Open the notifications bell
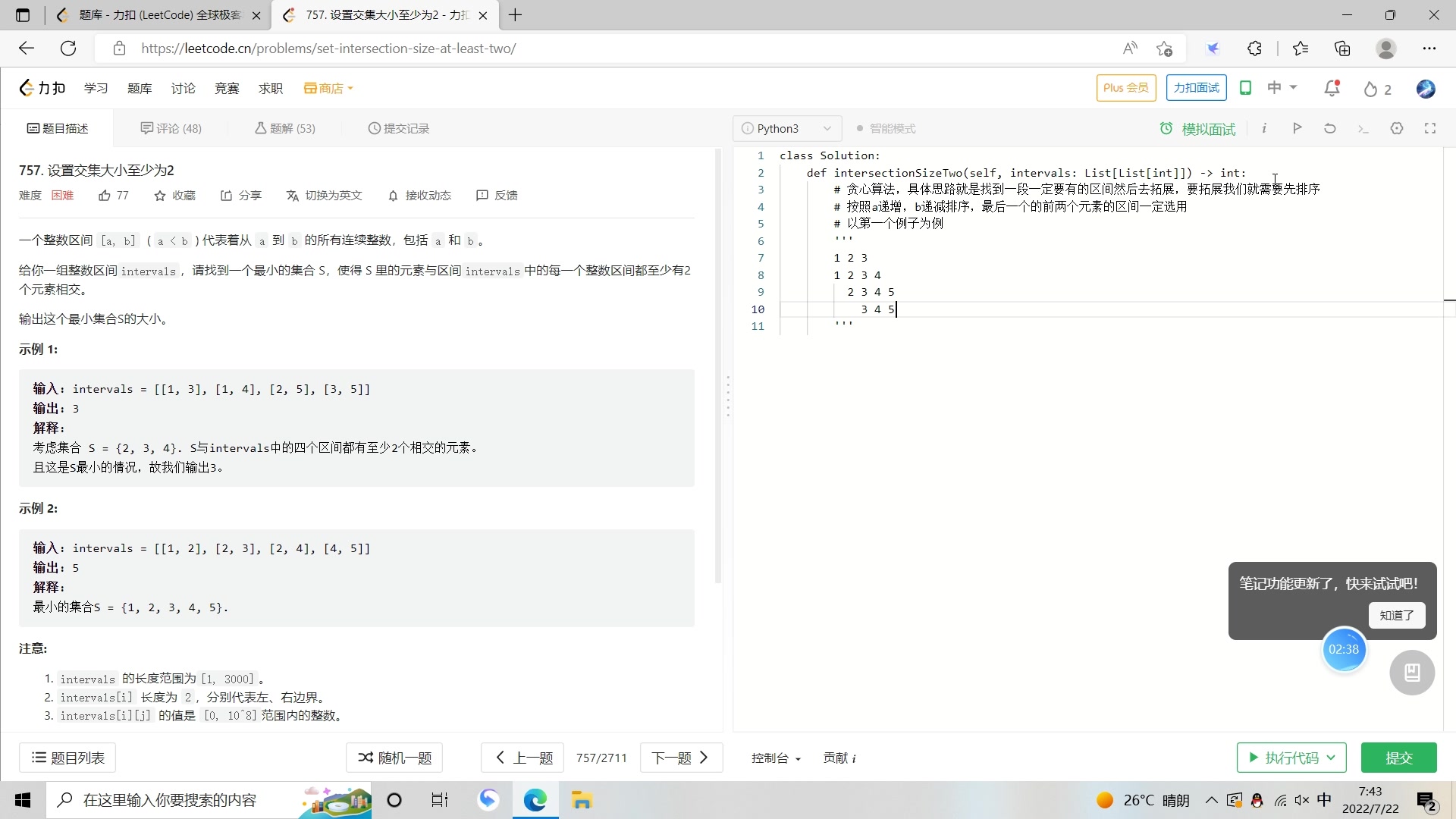 [x=1332, y=89]
